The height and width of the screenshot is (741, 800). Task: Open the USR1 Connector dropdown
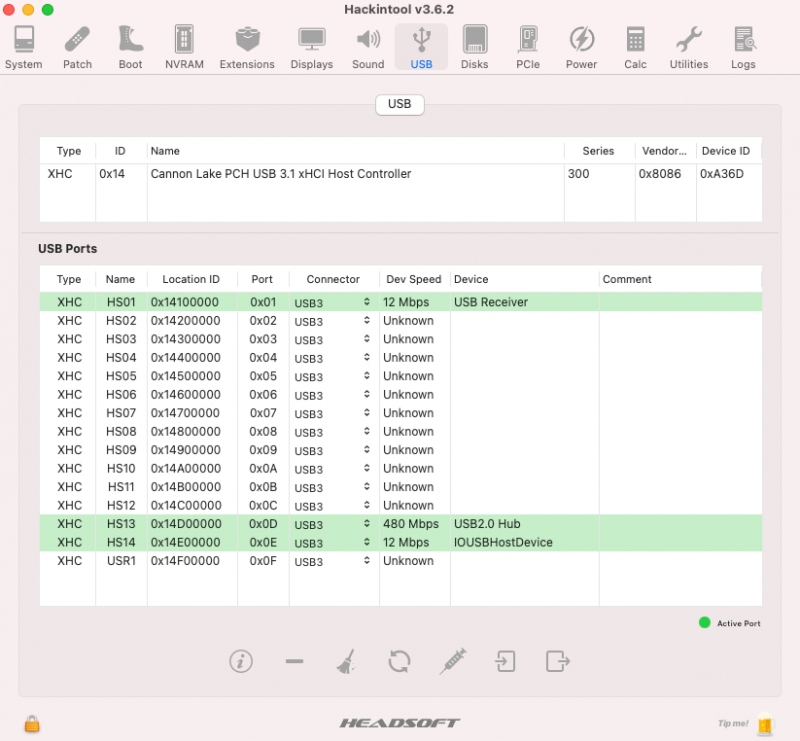333,562
